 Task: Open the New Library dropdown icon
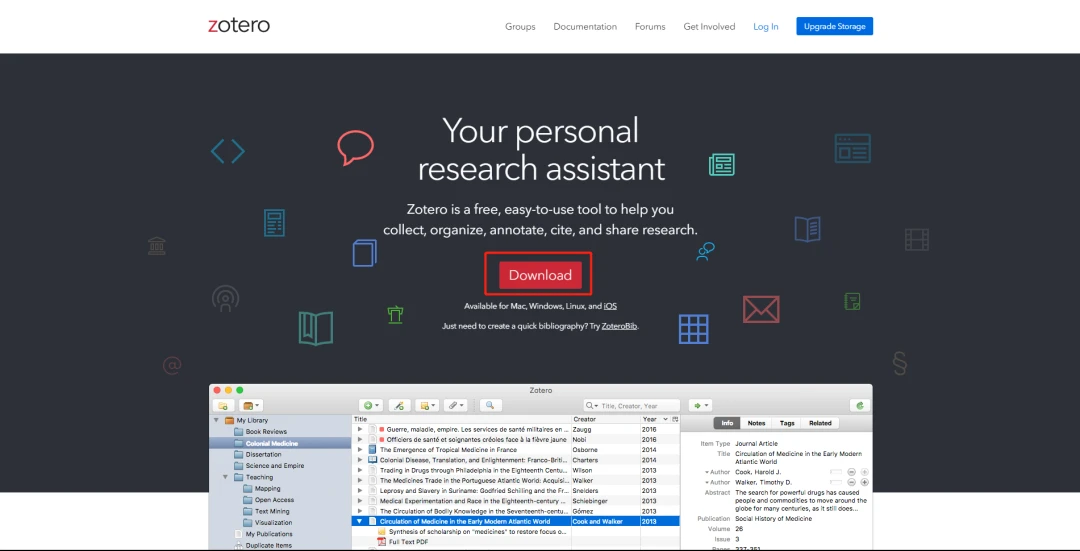[x=251, y=406]
